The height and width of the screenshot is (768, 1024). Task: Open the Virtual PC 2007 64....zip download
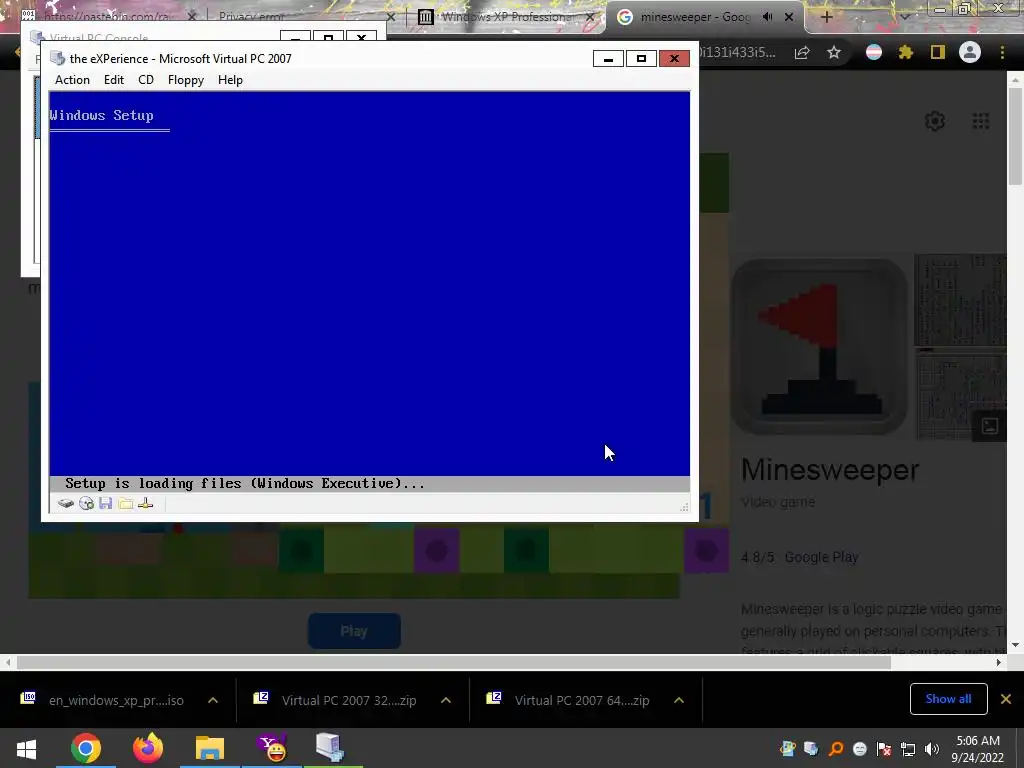coord(582,700)
